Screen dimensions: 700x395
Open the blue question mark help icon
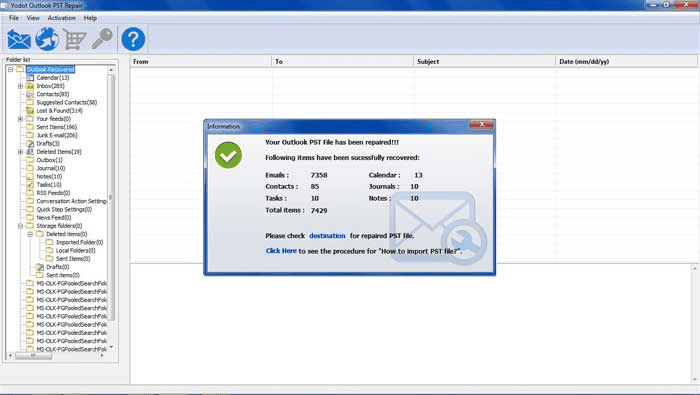[x=133, y=39]
